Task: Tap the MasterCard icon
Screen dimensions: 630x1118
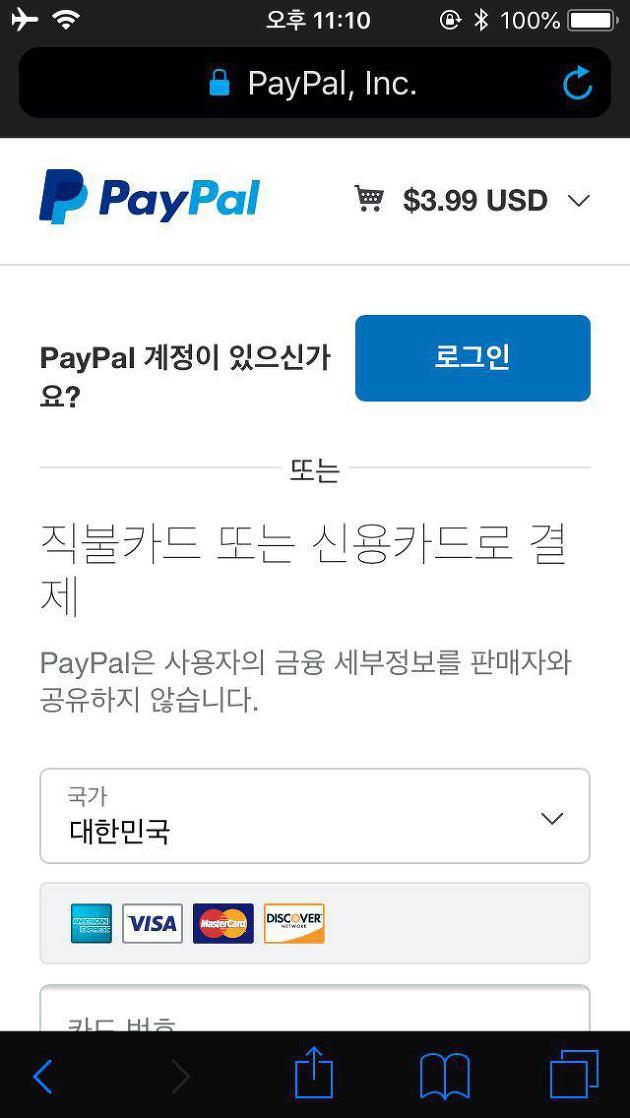Action: 223,923
